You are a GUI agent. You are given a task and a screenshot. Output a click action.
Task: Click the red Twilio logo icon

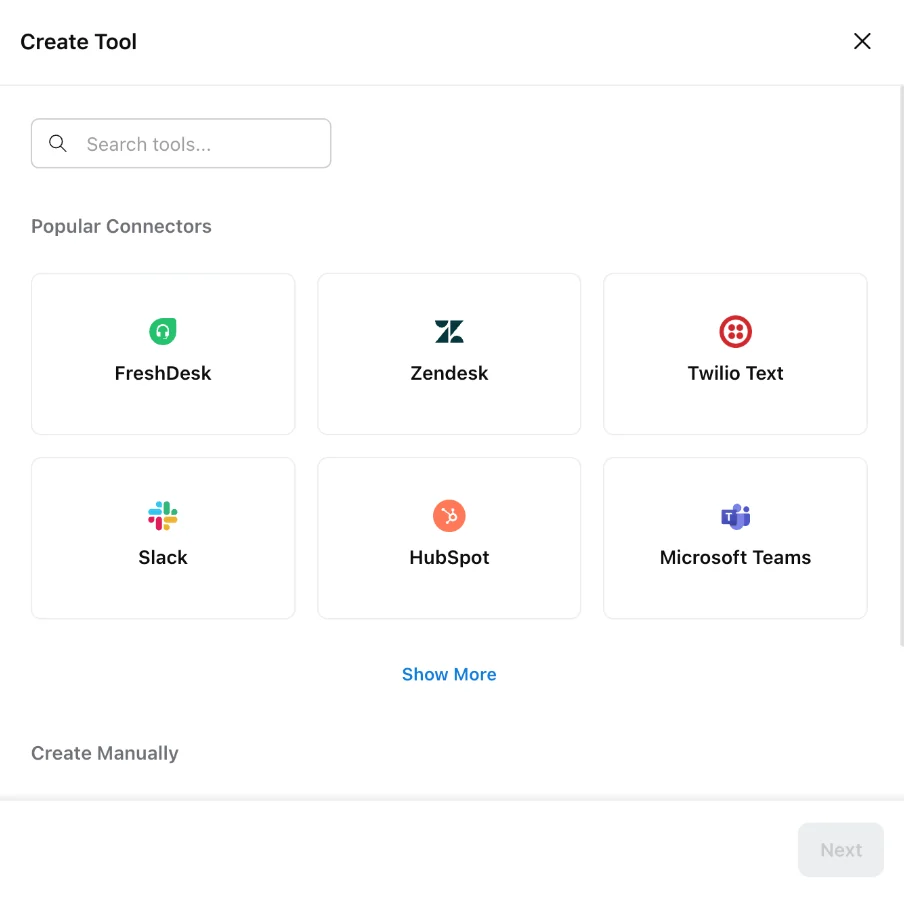pos(735,331)
